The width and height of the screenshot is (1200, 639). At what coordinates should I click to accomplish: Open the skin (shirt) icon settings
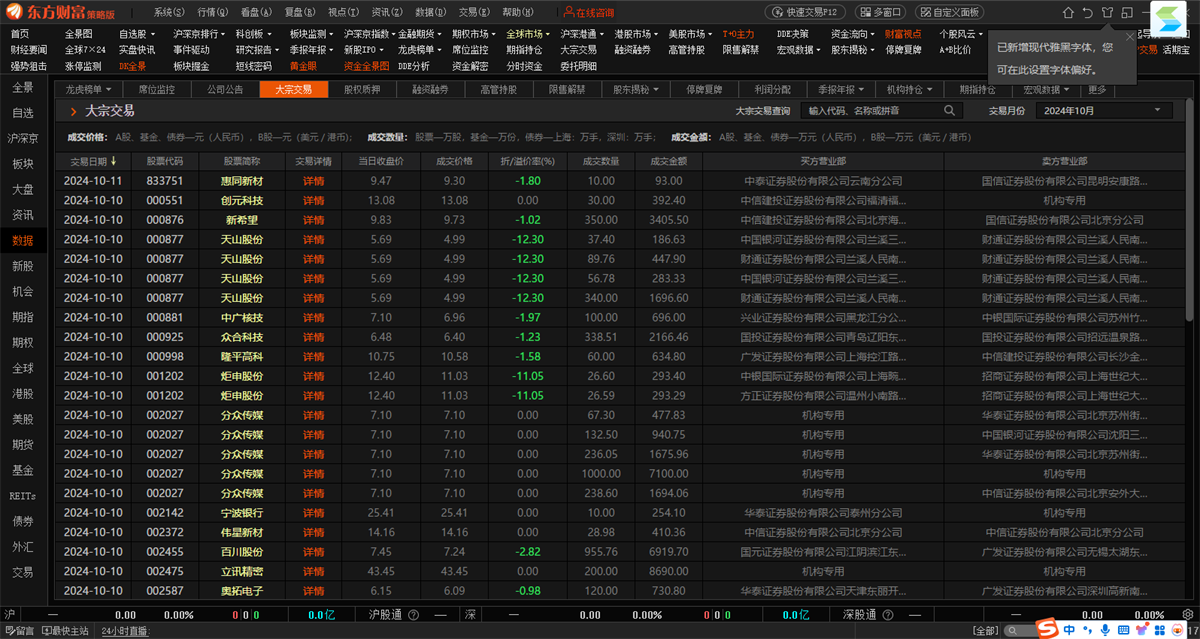point(1107,13)
